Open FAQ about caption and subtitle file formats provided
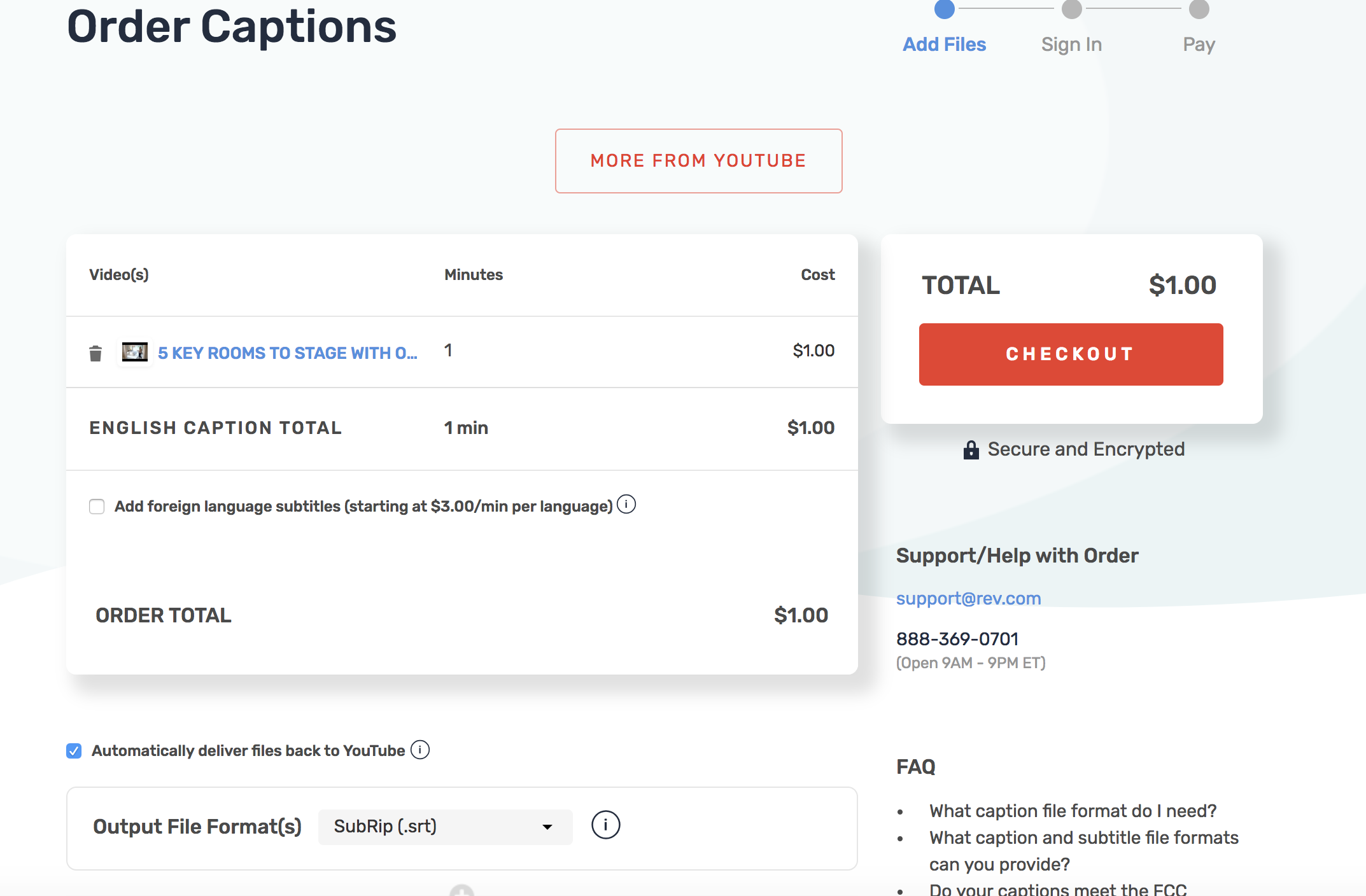 click(x=1083, y=851)
